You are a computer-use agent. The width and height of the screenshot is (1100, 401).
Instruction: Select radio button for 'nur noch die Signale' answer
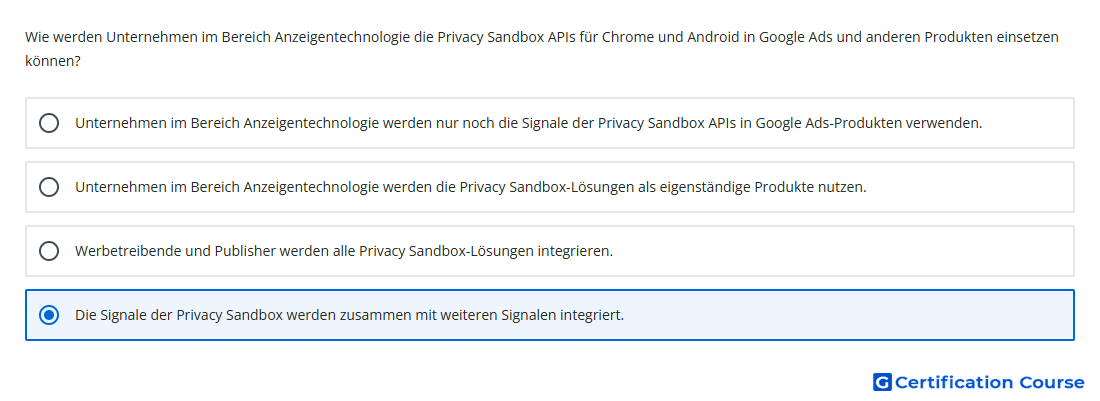click(x=49, y=123)
